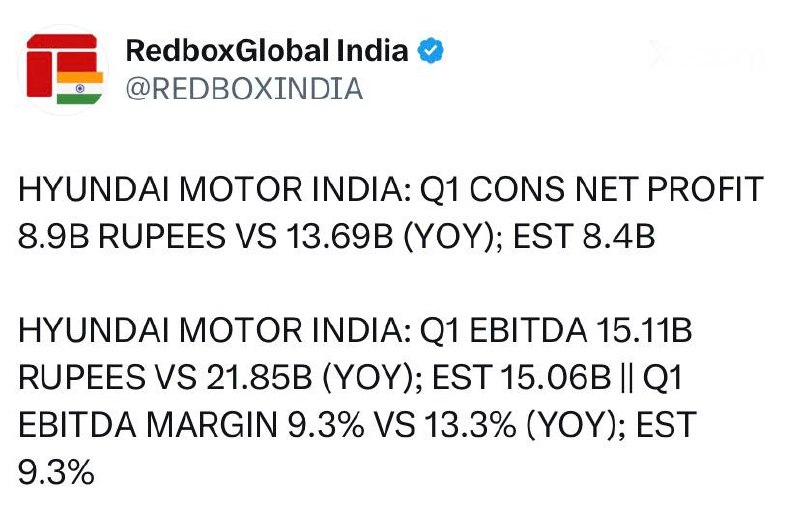Click the 8.9B RUPEES figure
The image size is (800, 508).
point(120,237)
